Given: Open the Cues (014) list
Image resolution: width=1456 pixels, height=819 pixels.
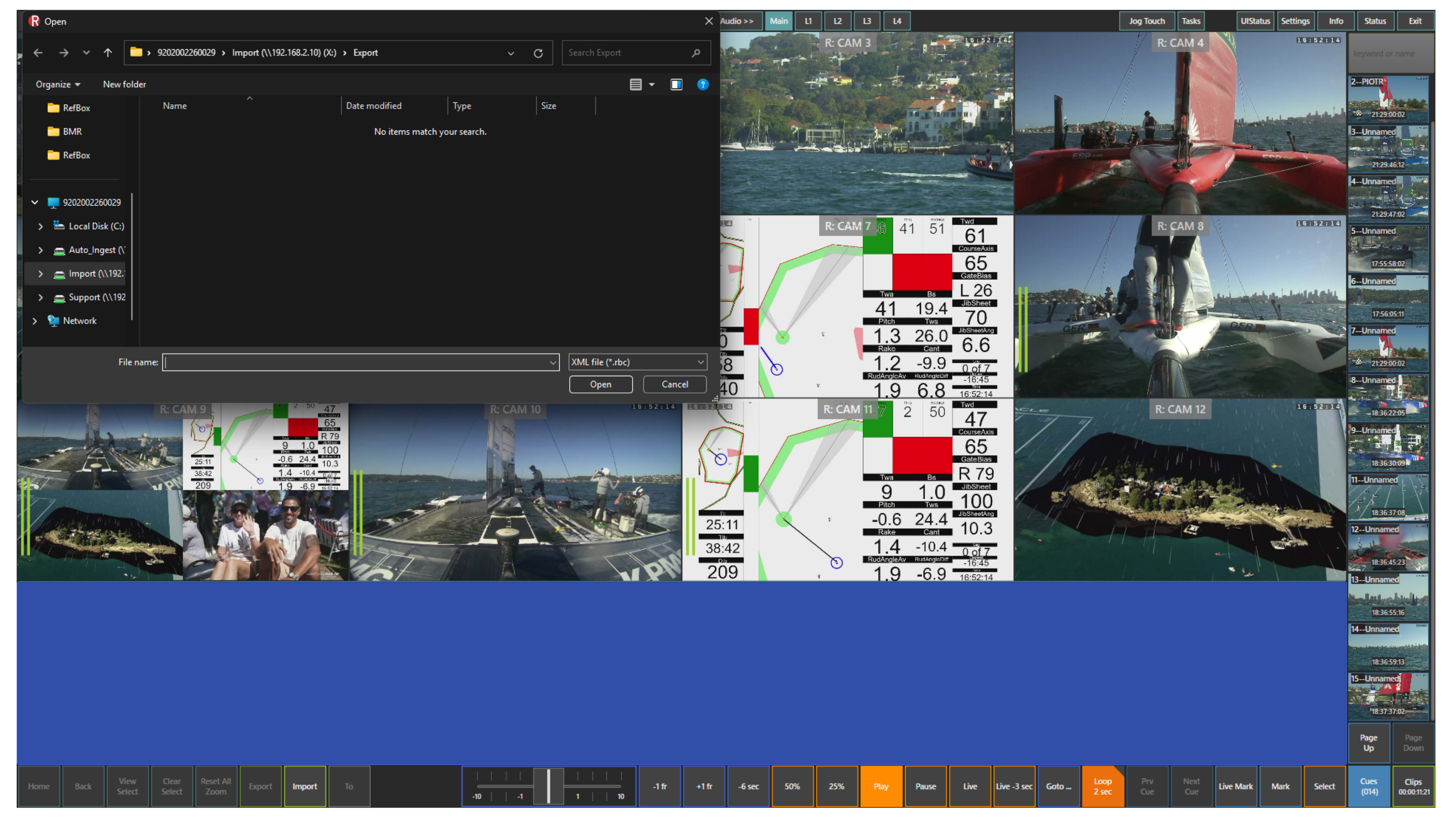Looking at the screenshot, I should coord(1368,786).
